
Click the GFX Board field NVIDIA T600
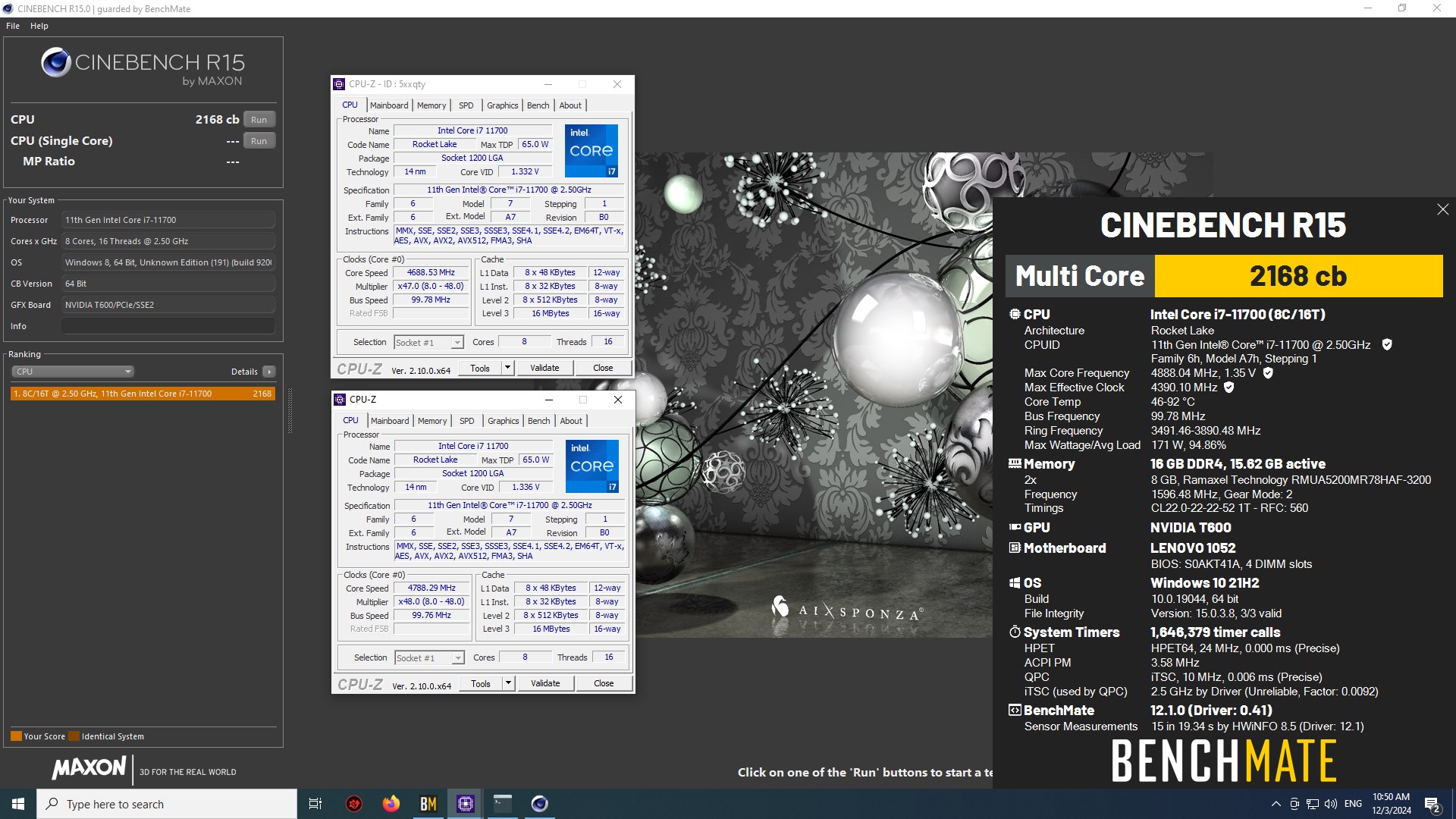(168, 305)
